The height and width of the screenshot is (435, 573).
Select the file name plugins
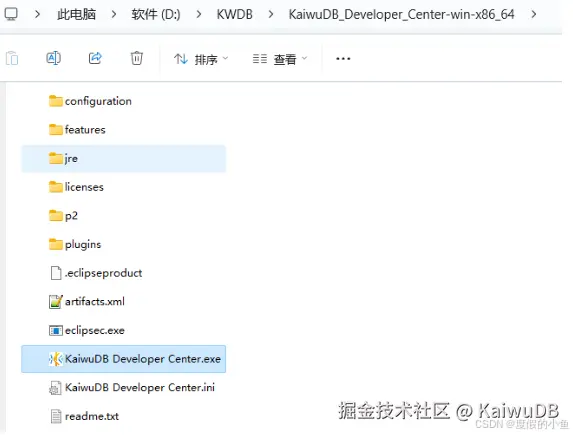pos(83,245)
